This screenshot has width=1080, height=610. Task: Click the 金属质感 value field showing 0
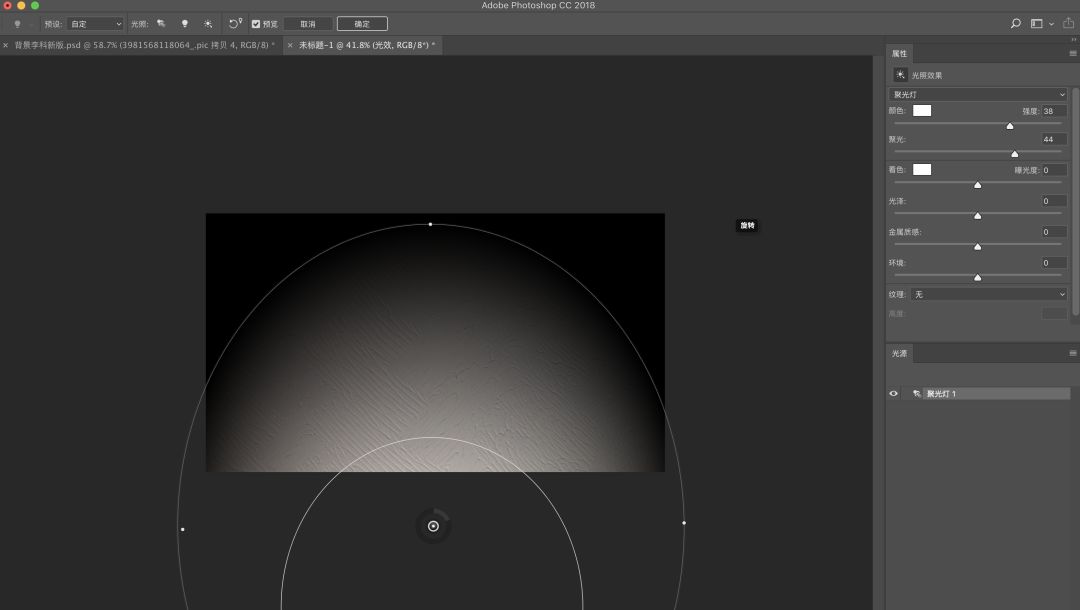(1054, 232)
